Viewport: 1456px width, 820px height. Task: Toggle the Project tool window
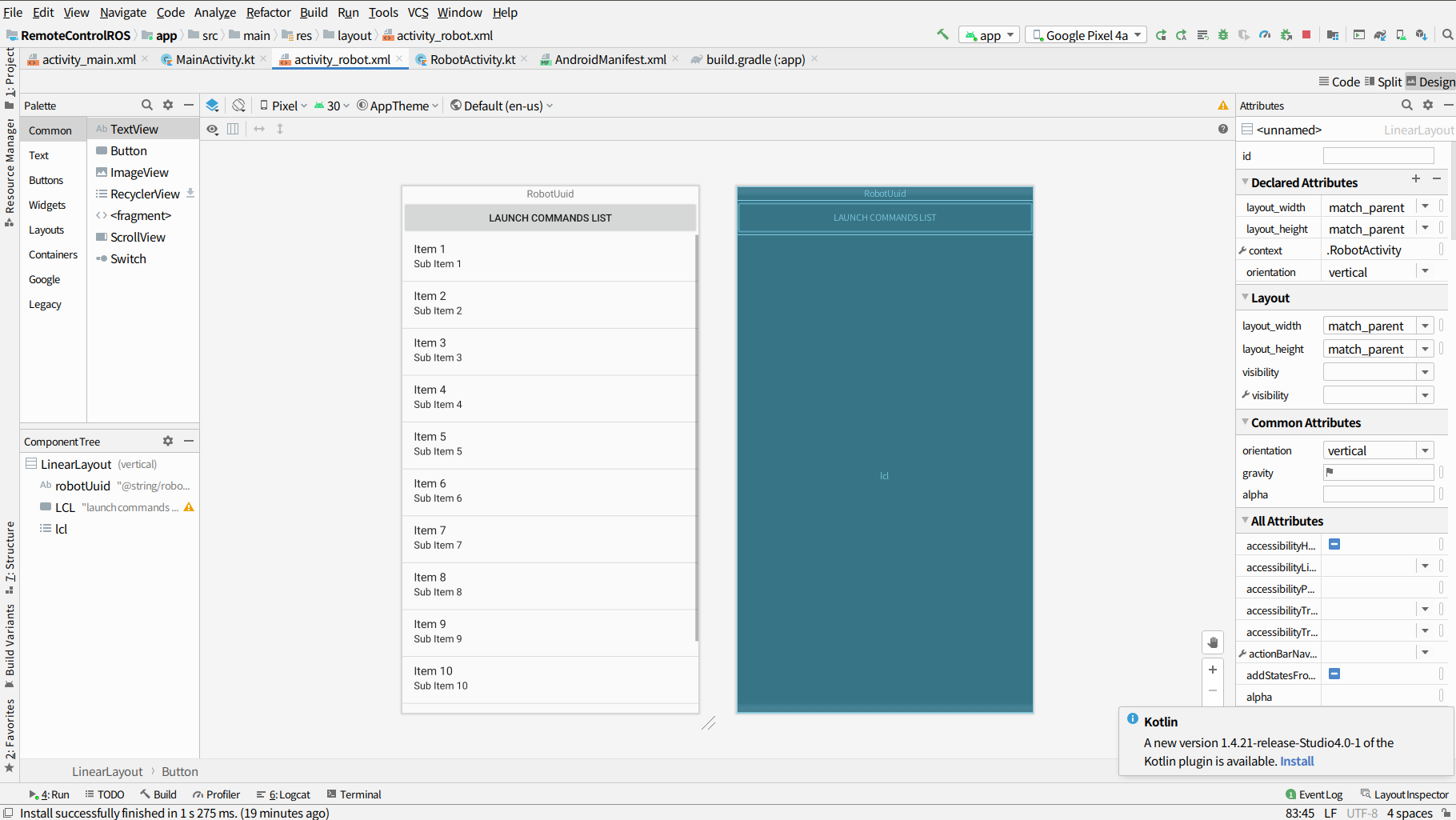(10, 78)
